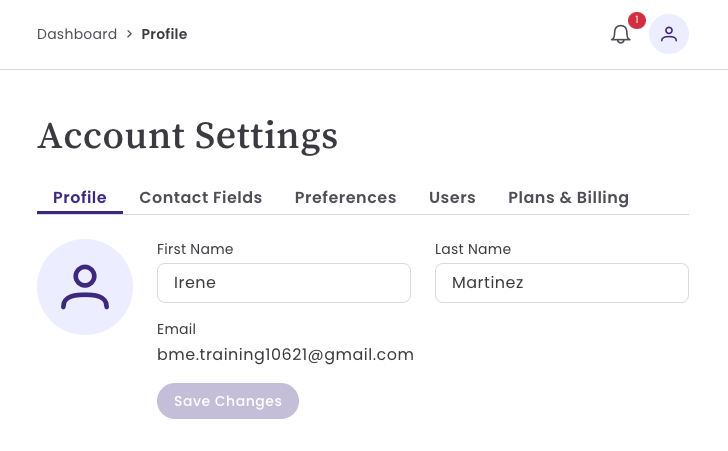This screenshot has height=451, width=728.
Task: Click the email address text
Action: tap(285, 354)
